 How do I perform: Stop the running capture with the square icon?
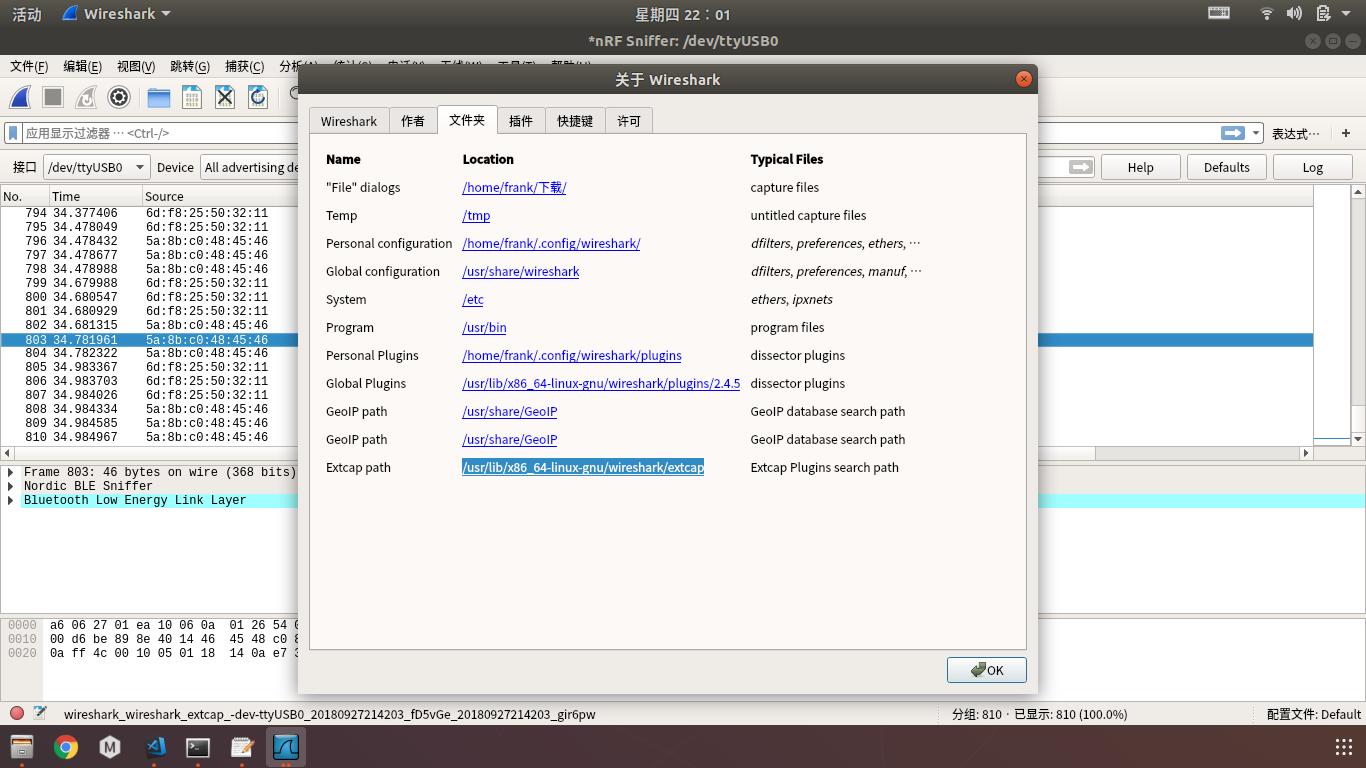(53, 97)
